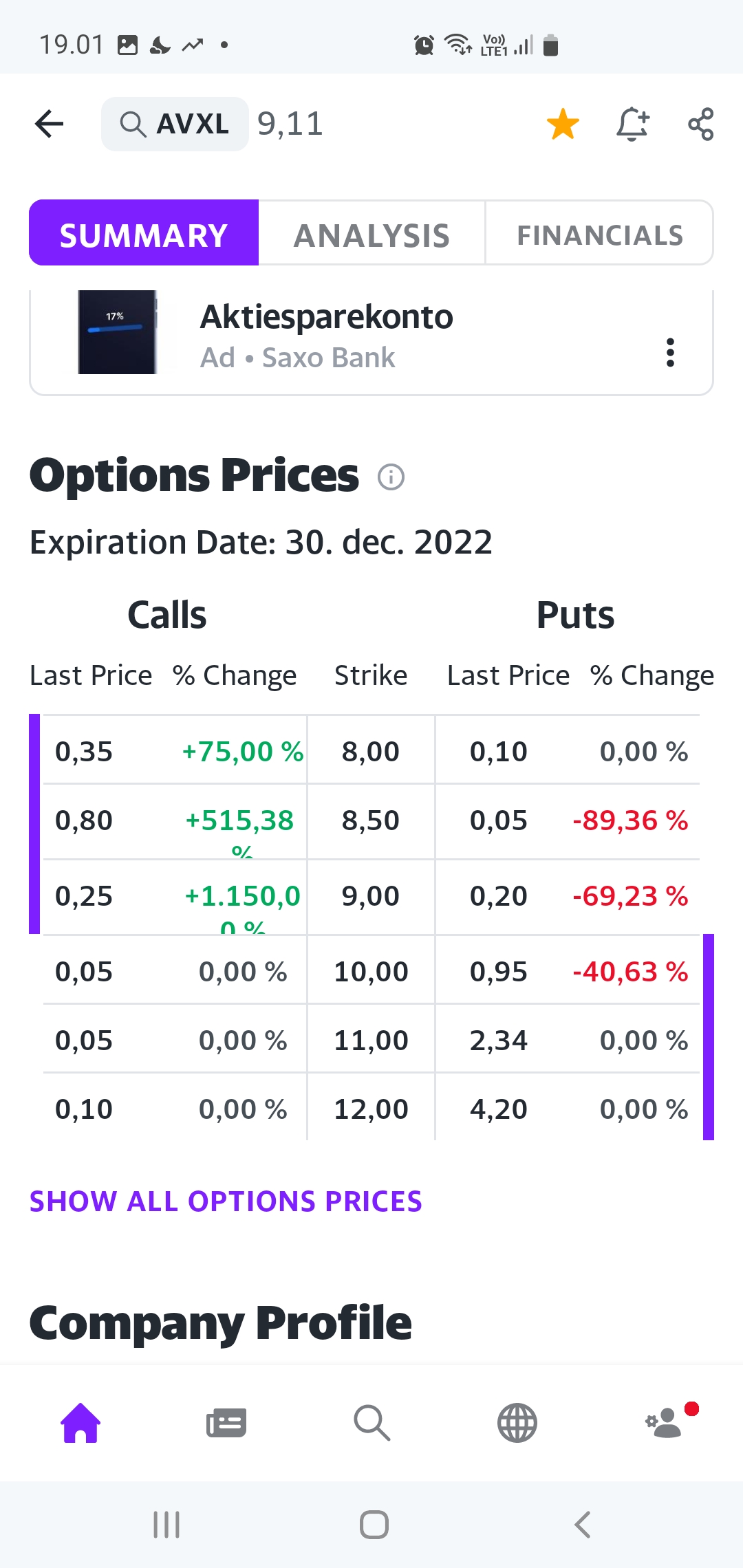Add a price alert with bell icon
This screenshot has width=743, height=1568.
tap(632, 124)
